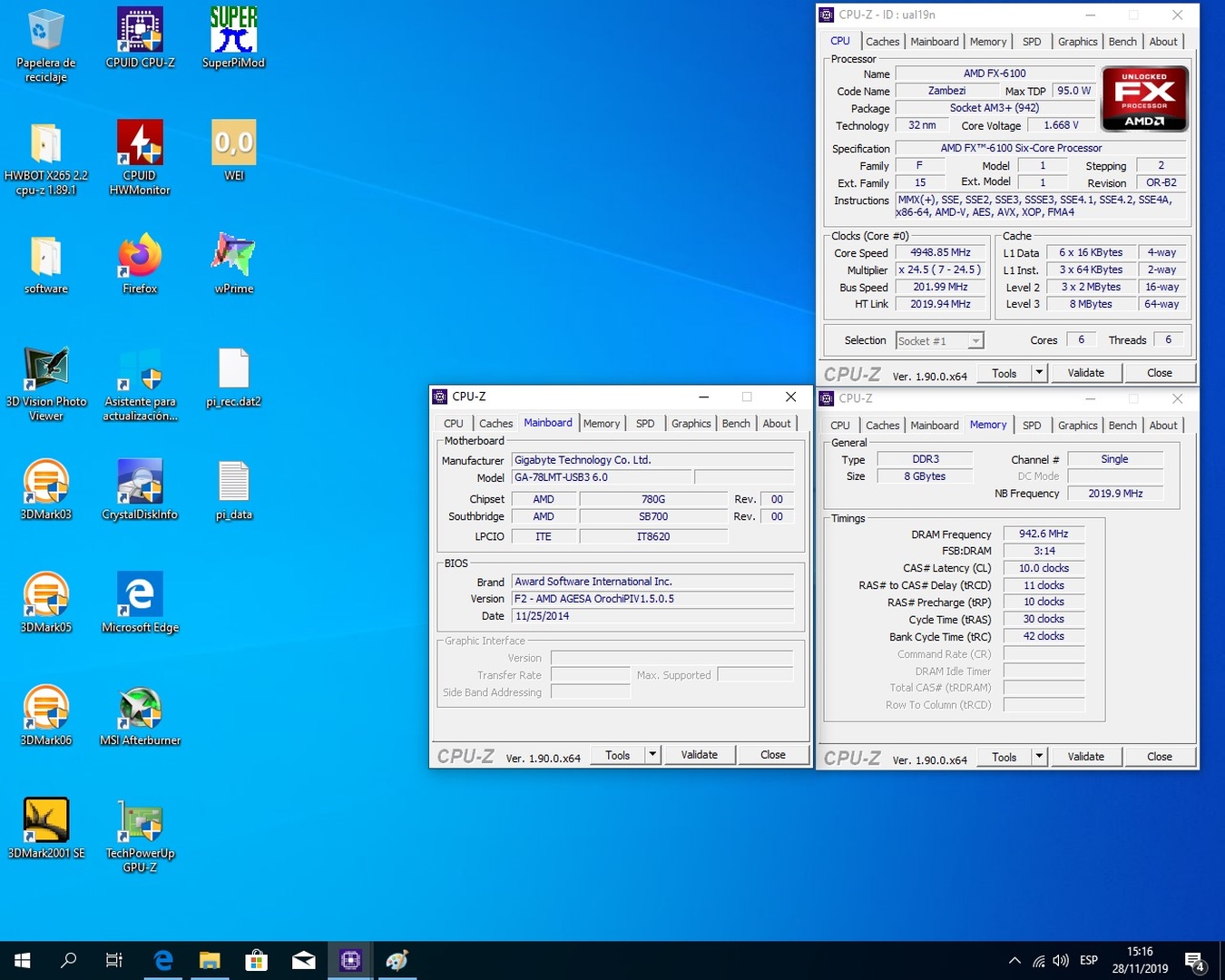Viewport: 1225px width, 980px height.
Task: Switch to Caches tab in CPU window
Action: 882,42
